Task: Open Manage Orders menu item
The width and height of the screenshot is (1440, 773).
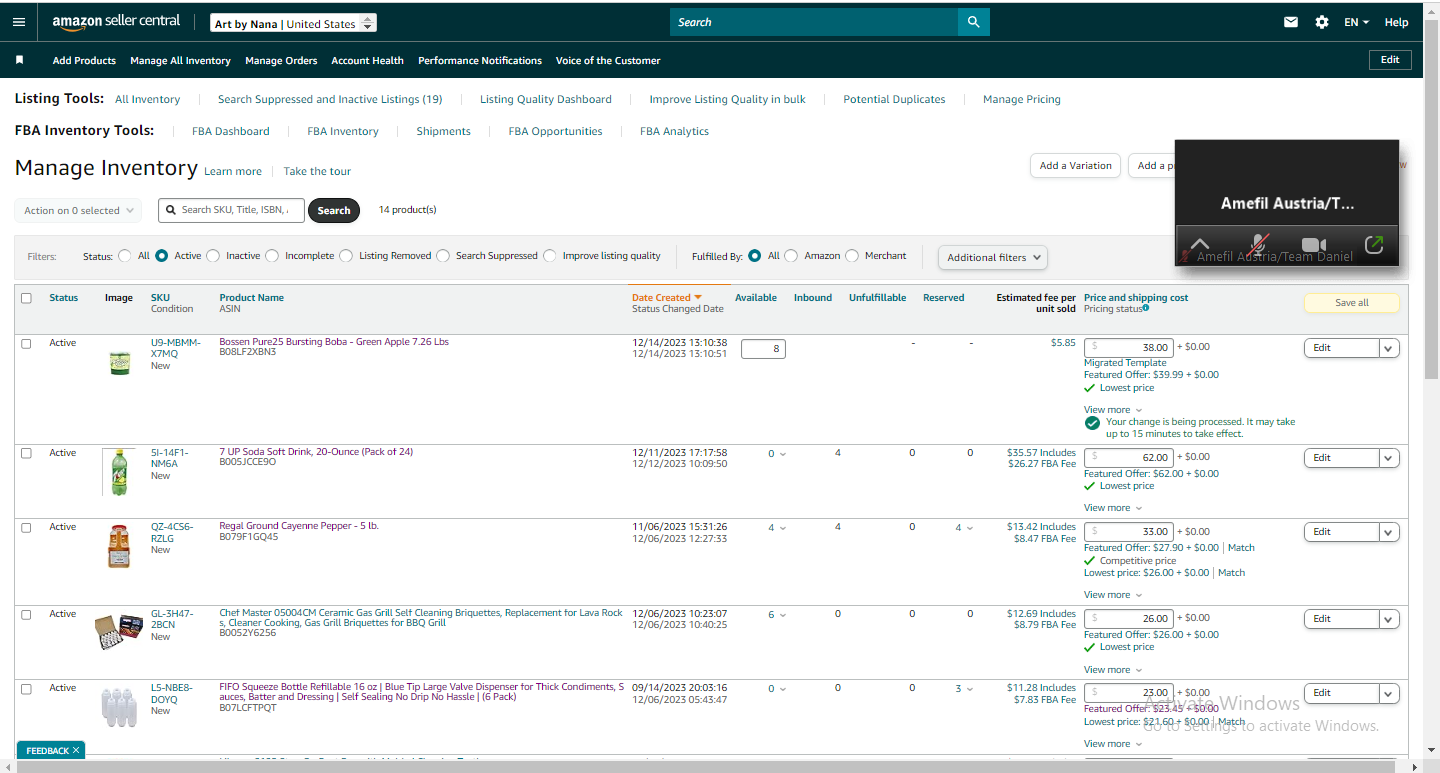Action: [281, 60]
